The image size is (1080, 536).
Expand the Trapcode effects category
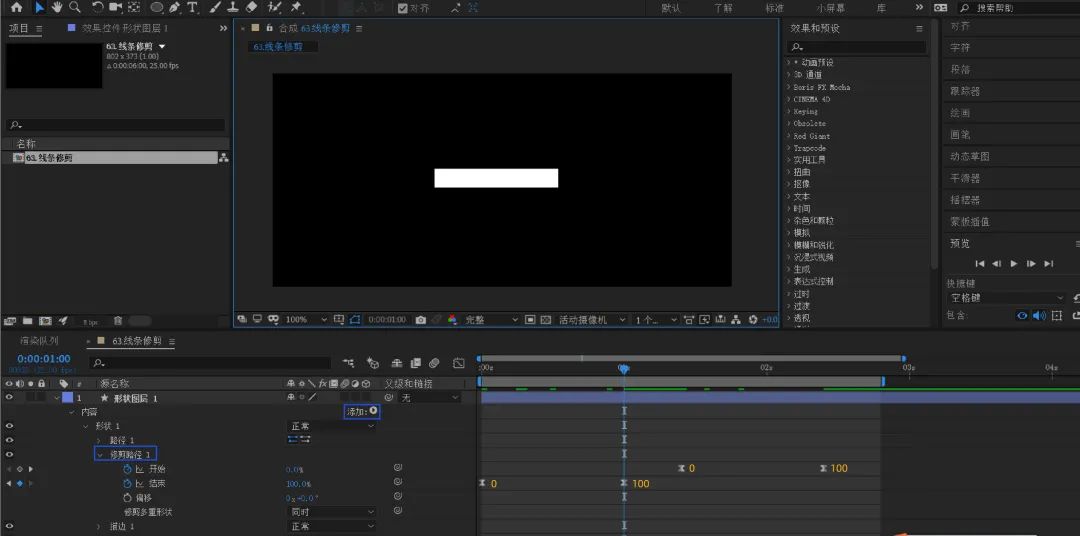point(810,148)
